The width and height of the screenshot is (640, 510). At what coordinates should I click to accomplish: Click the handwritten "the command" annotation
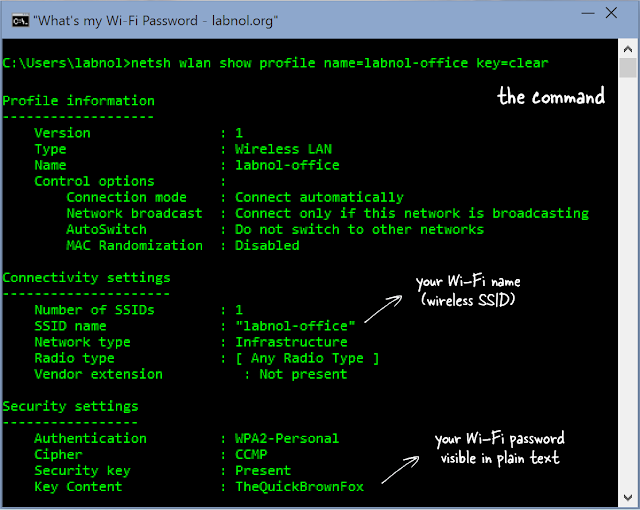tap(551, 97)
